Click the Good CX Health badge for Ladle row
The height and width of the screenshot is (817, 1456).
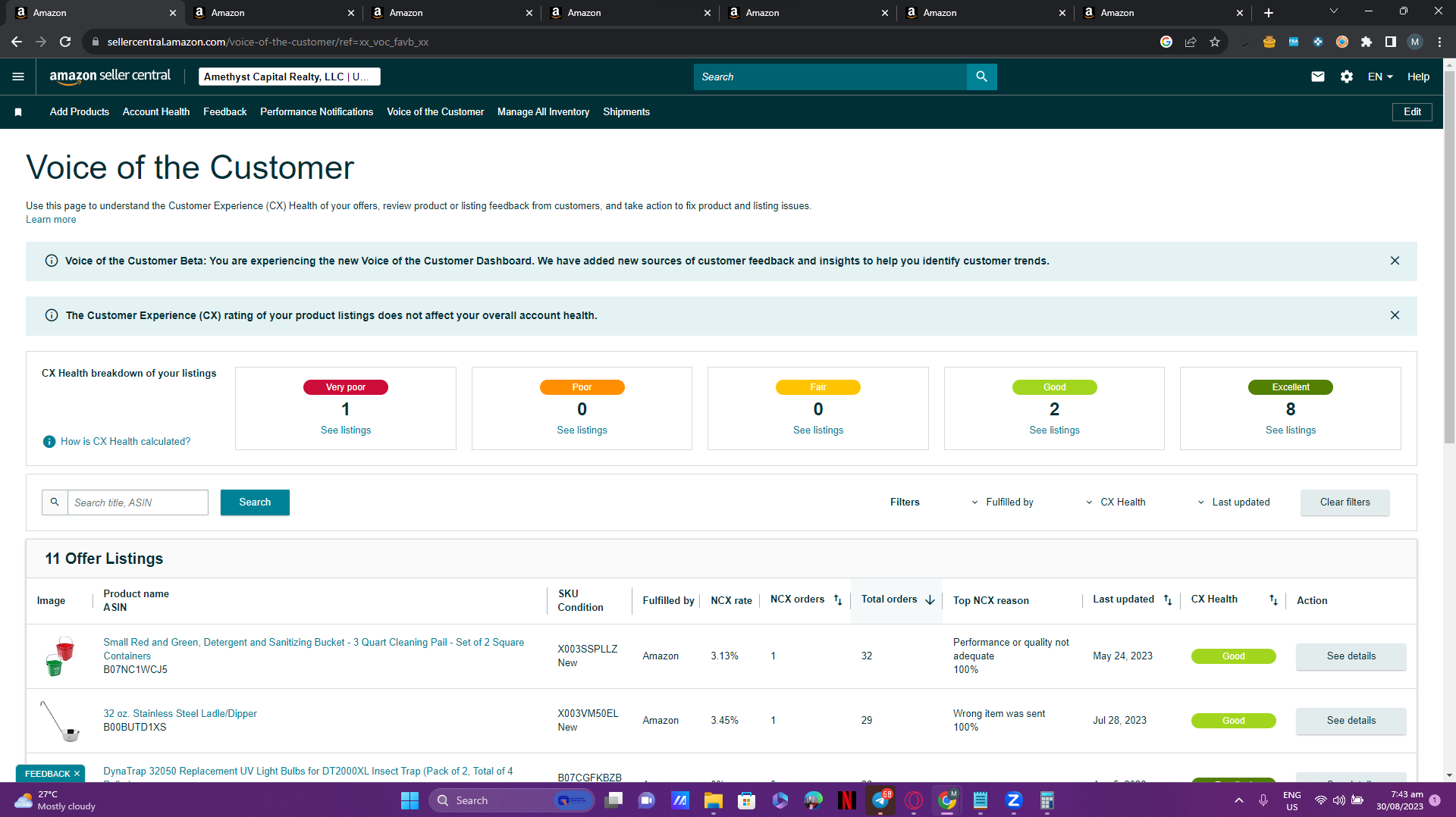pyautogui.click(x=1233, y=721)
